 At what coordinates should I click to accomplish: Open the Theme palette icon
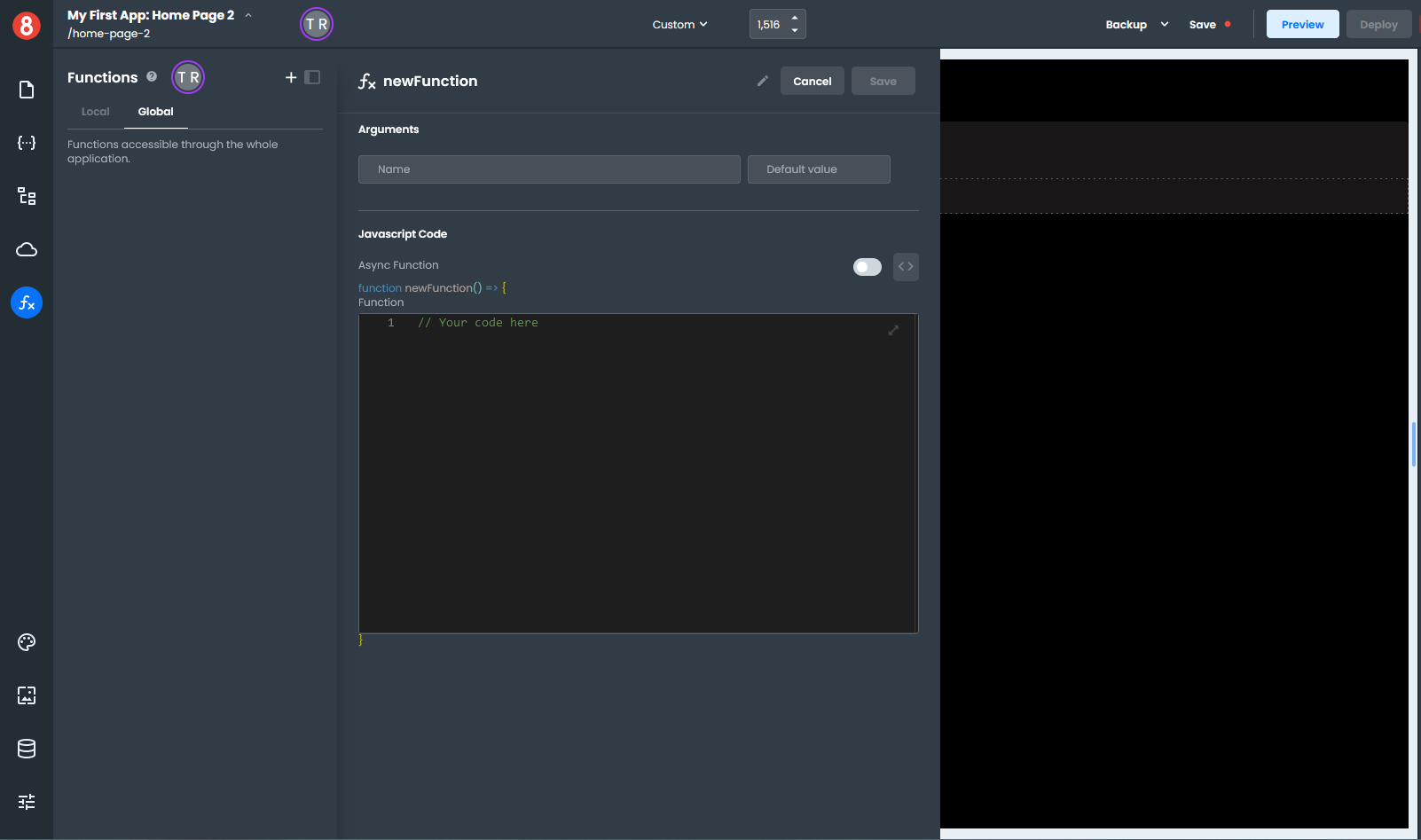coord(27,642)
